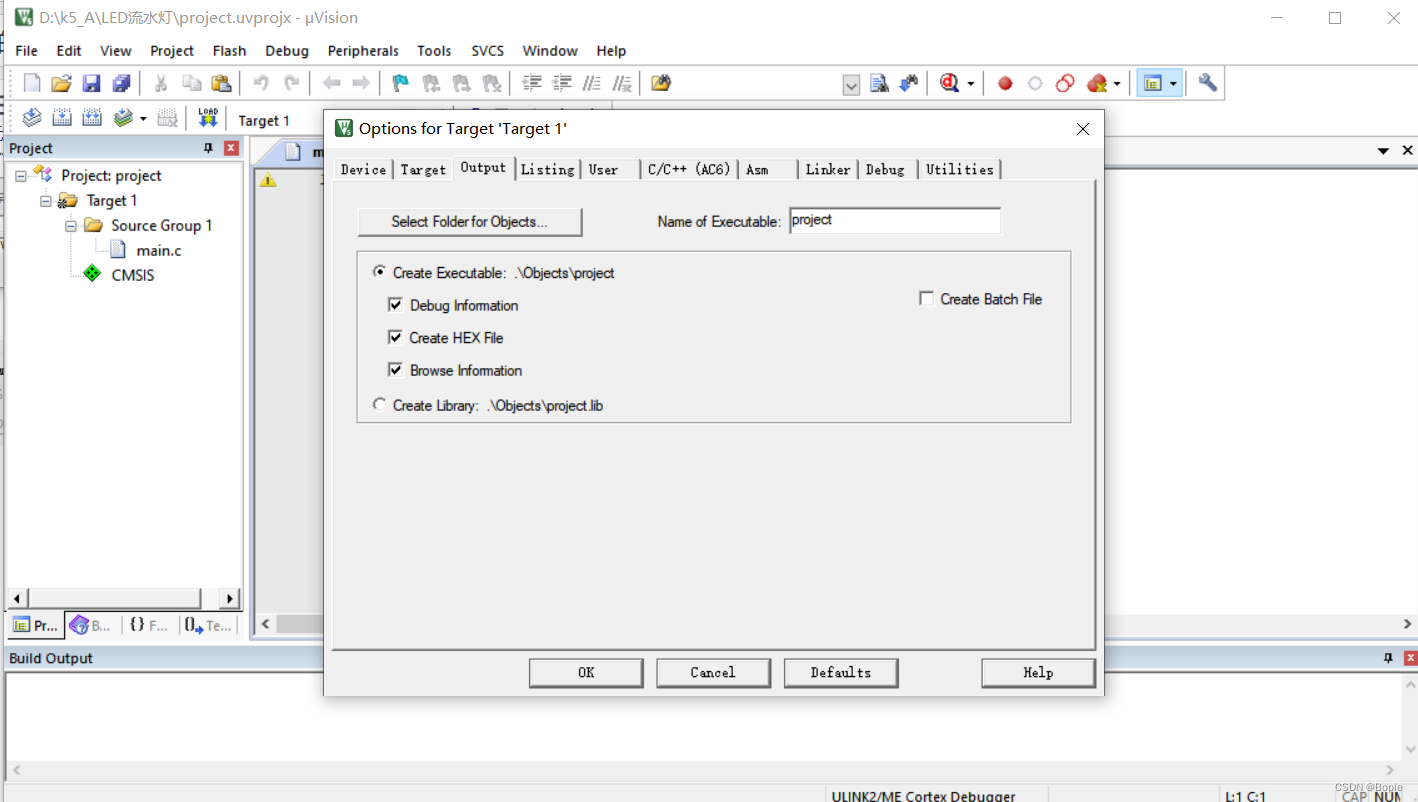Viewport: 1418px width, 802px height.
Task: Click the Name of Executable input field
Action: pyautogui.click(x=895, y=221)
